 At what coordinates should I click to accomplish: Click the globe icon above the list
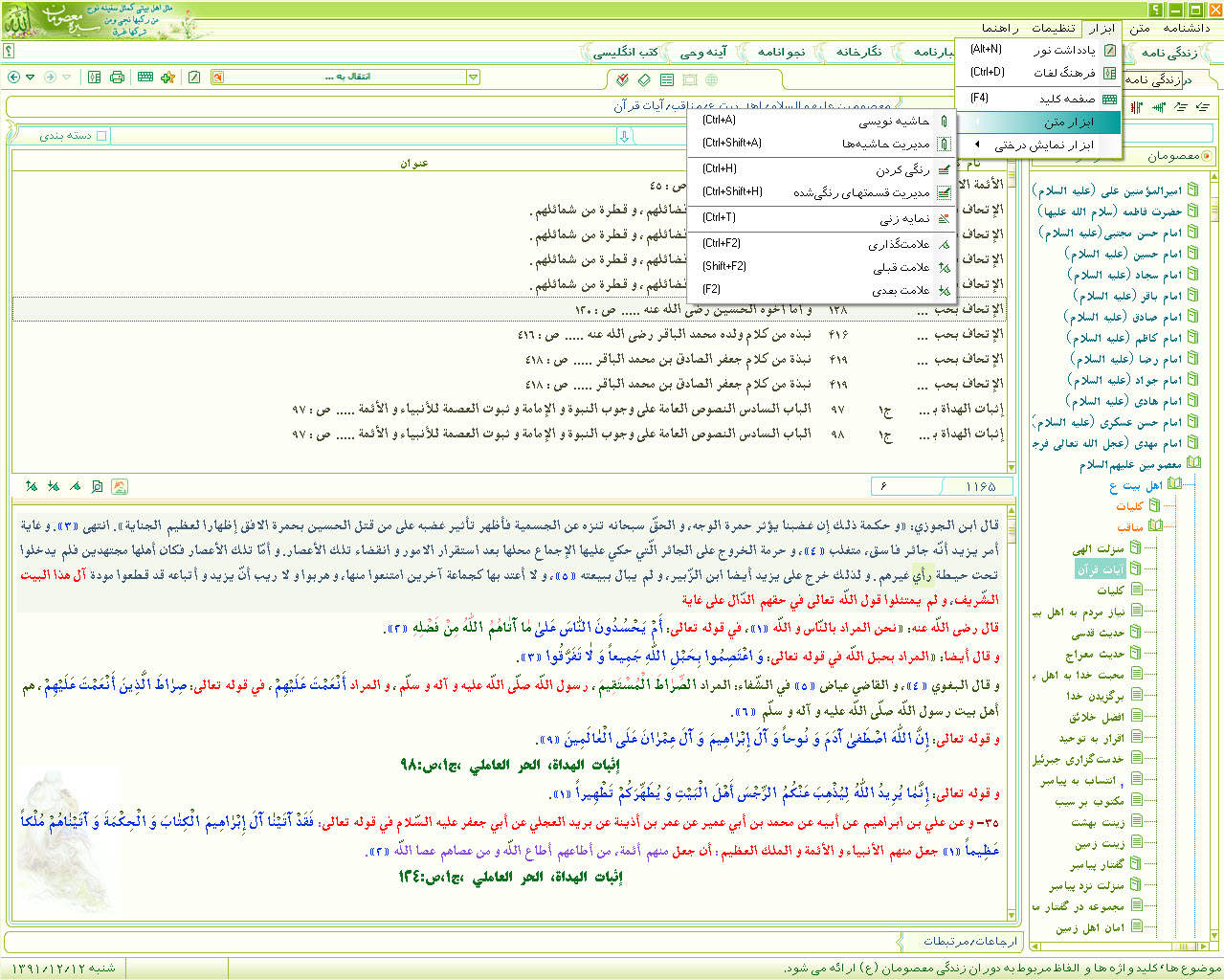click(711, 80)
